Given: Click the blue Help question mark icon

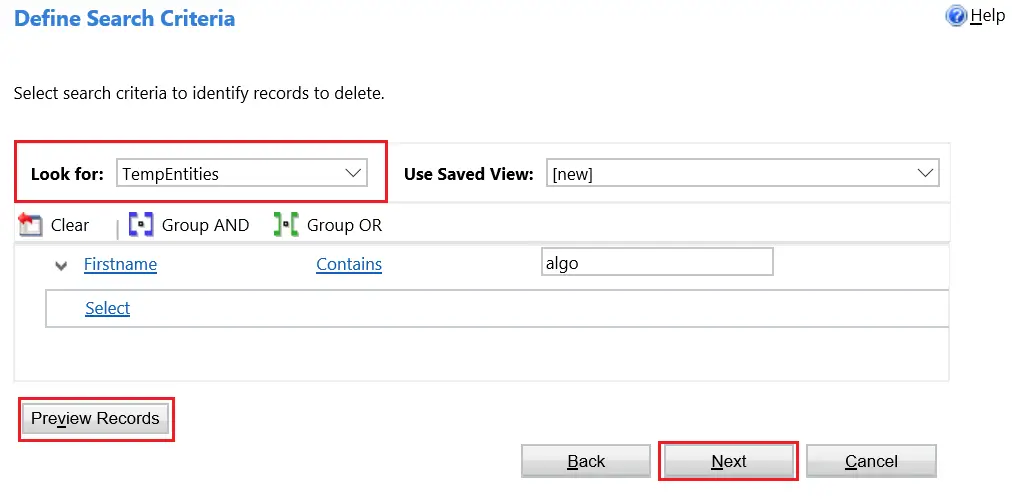Looking at the screenshot, I should 956,17.
